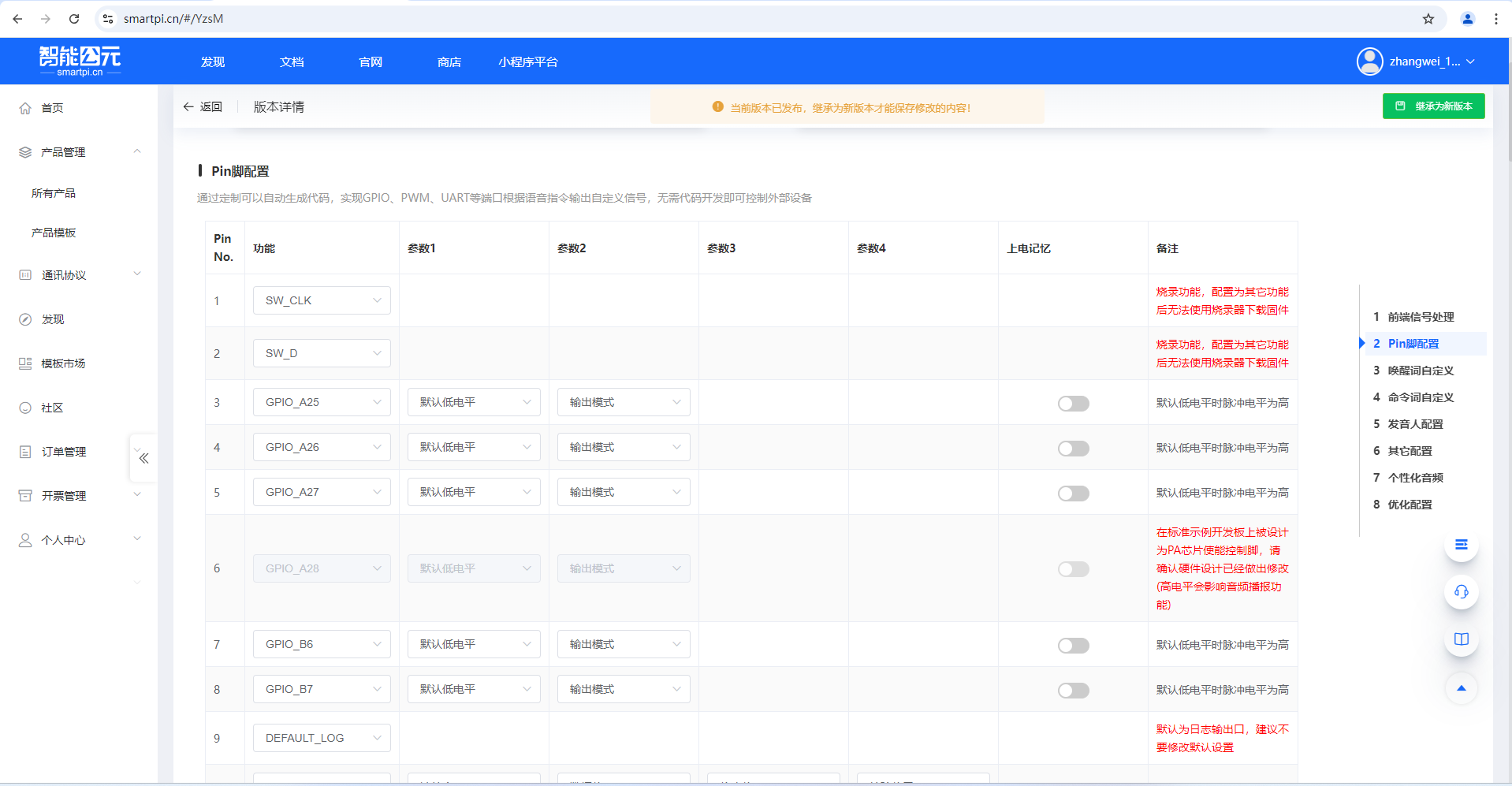Click the 智能公元 smartpi.cn logo
Image resolution: width=1512 pixels, height=786 pixels.
[80, 61]
